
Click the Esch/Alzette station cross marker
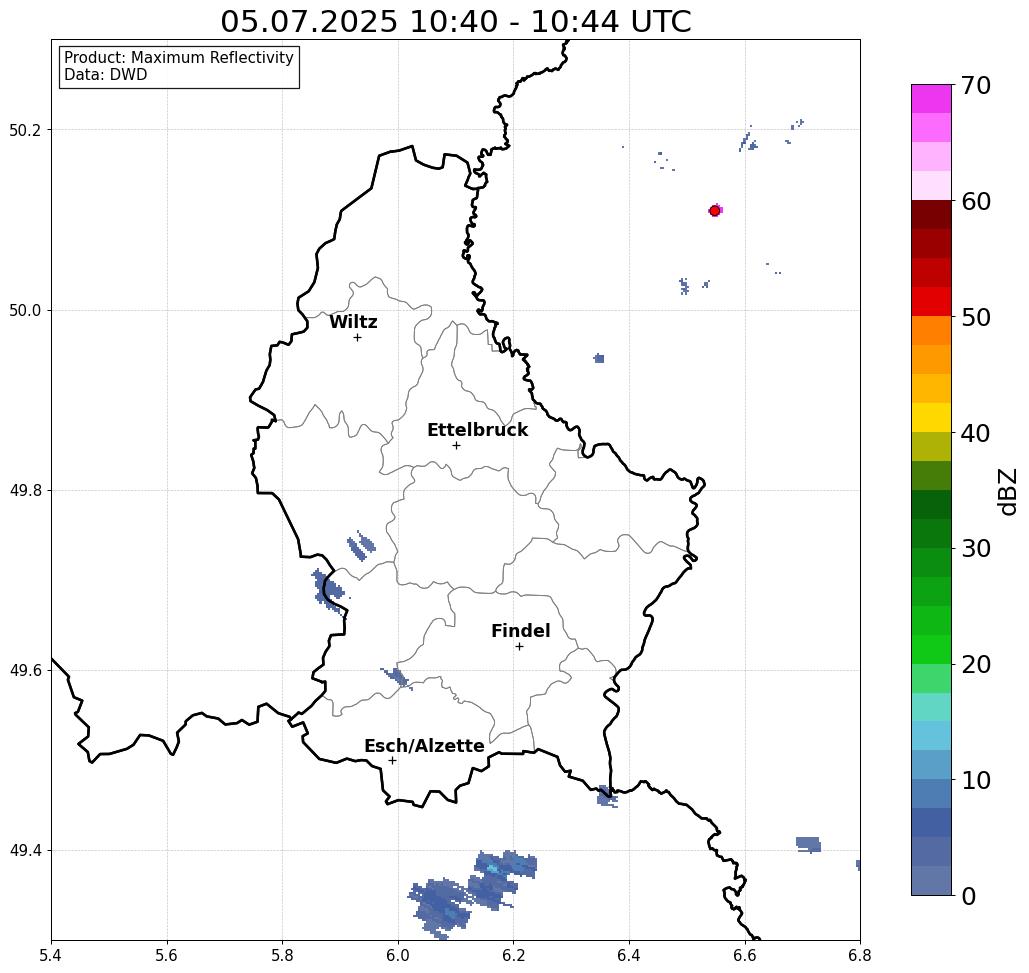point(392,760)
